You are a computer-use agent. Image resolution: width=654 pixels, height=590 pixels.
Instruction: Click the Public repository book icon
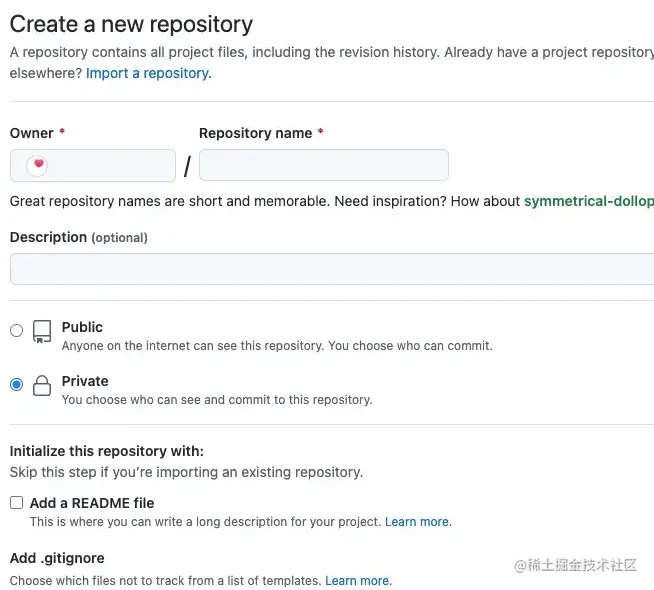(42, 331)
